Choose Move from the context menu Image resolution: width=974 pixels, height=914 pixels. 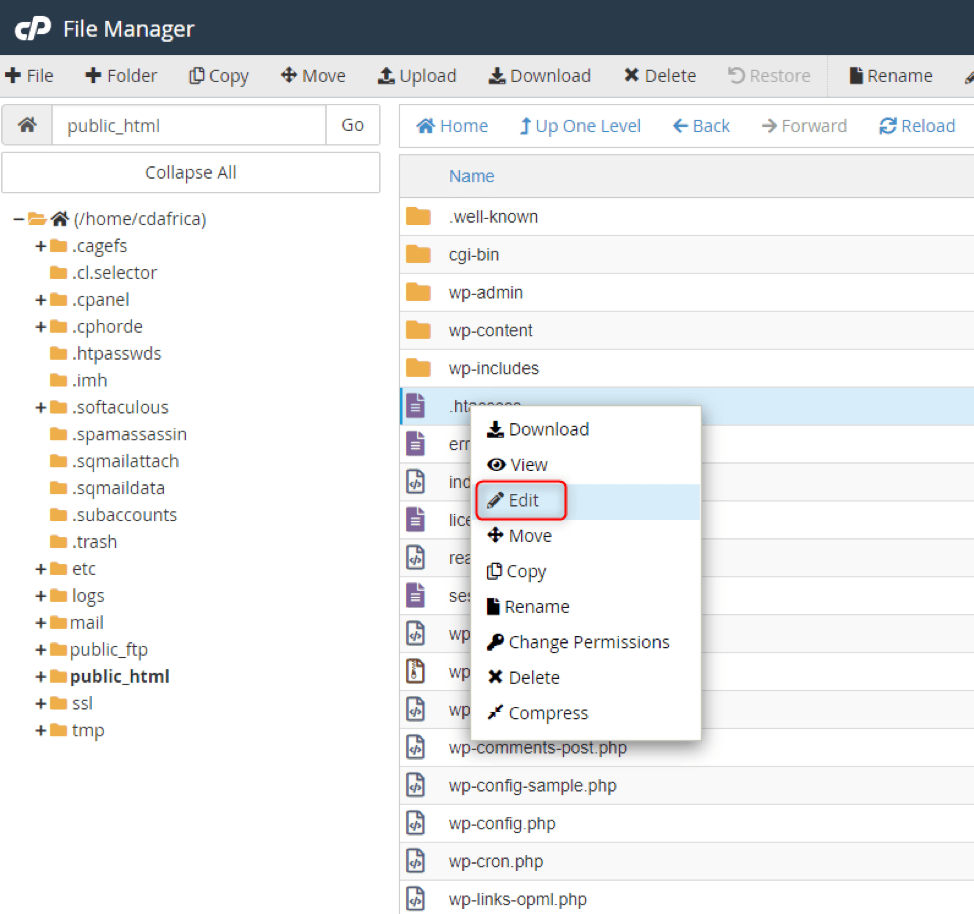click(586, 536)
